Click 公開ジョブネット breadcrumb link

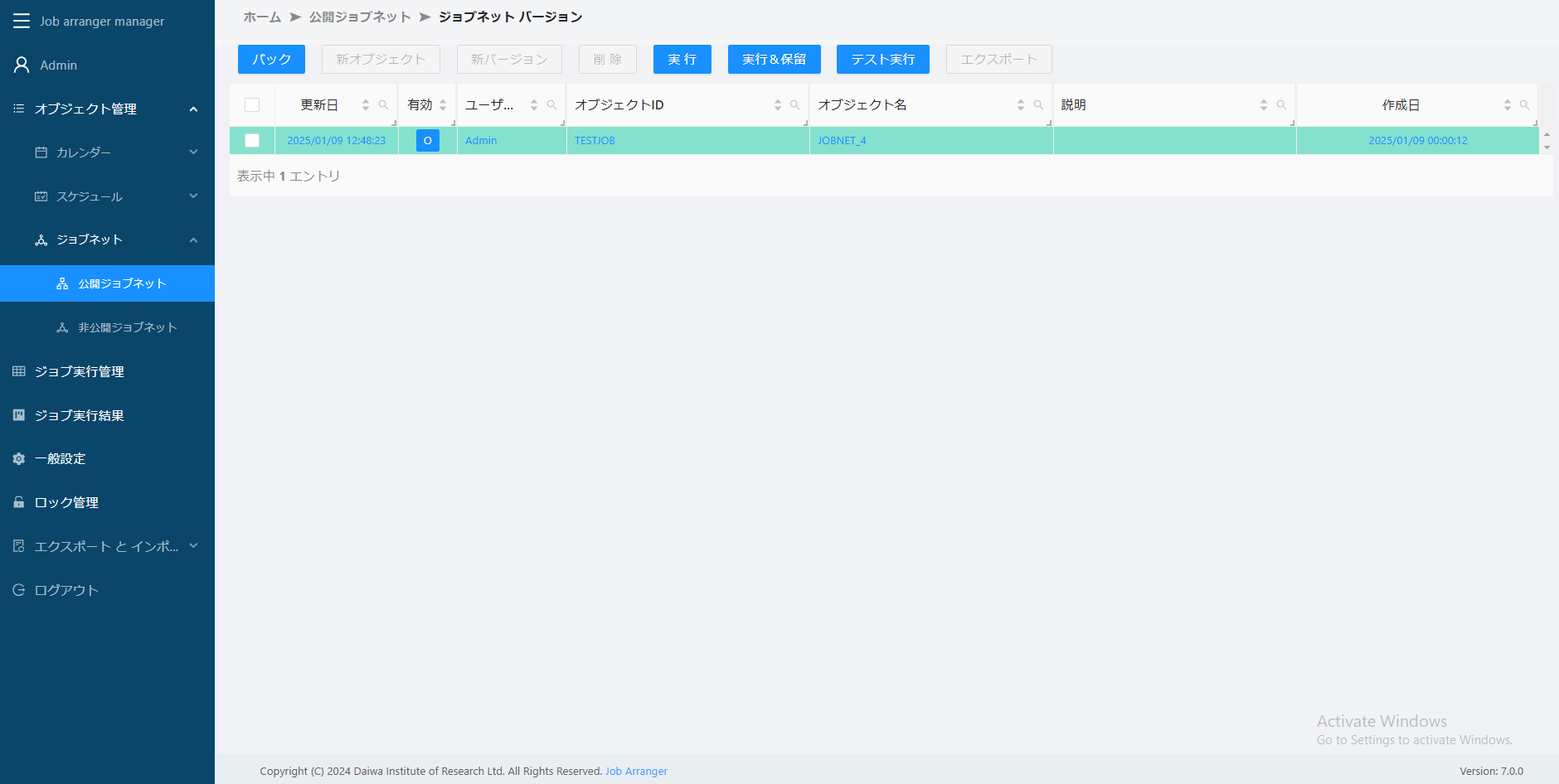[360, 17]
